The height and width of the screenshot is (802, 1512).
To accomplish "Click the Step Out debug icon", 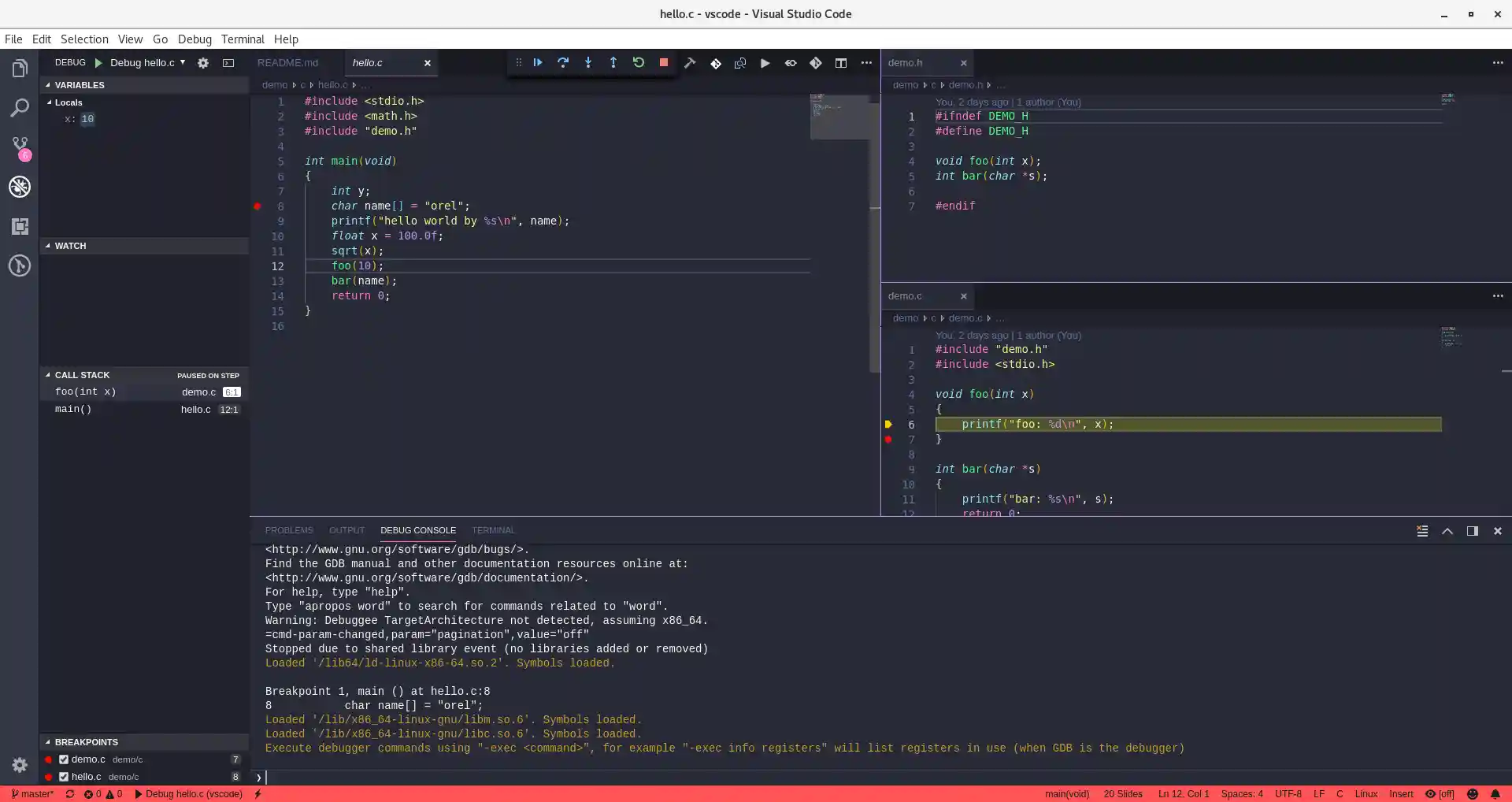I will coord(613,63).
